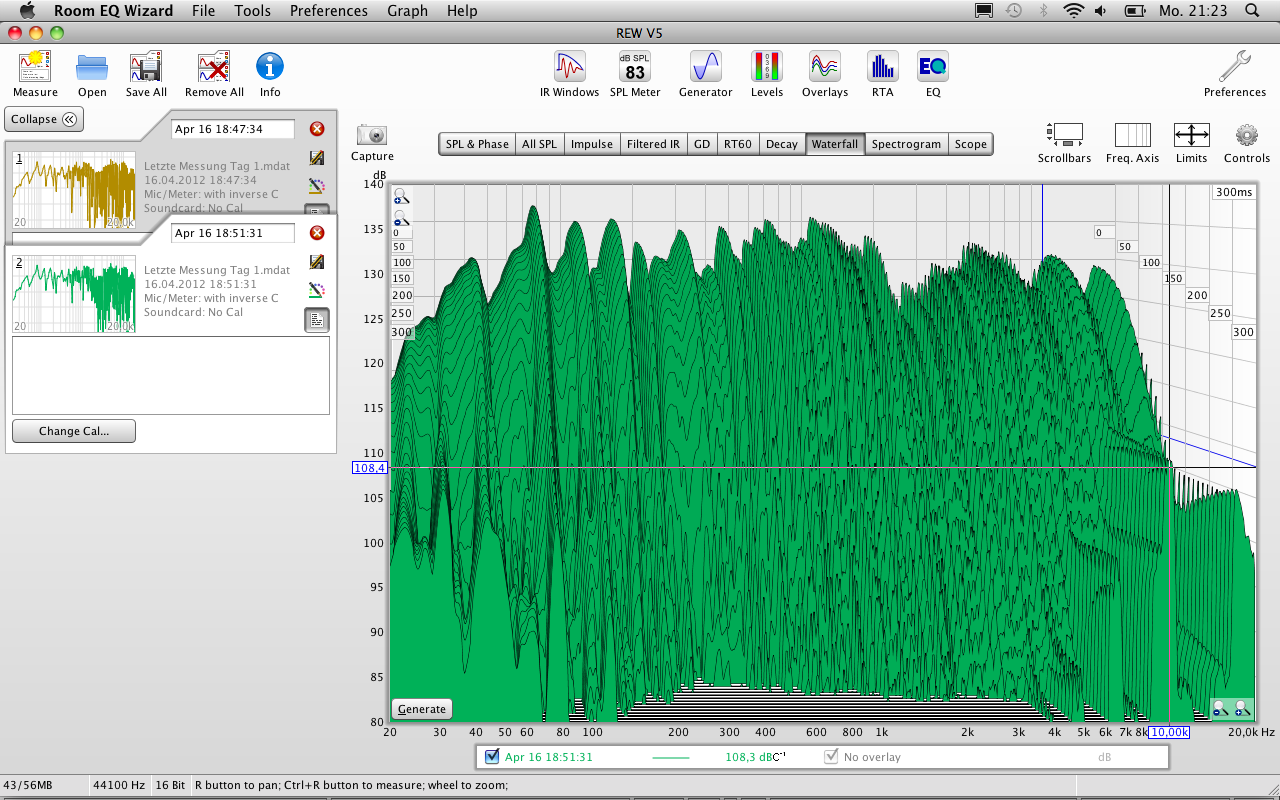Edit measurement 1 trace settings icon

point(317,158)
